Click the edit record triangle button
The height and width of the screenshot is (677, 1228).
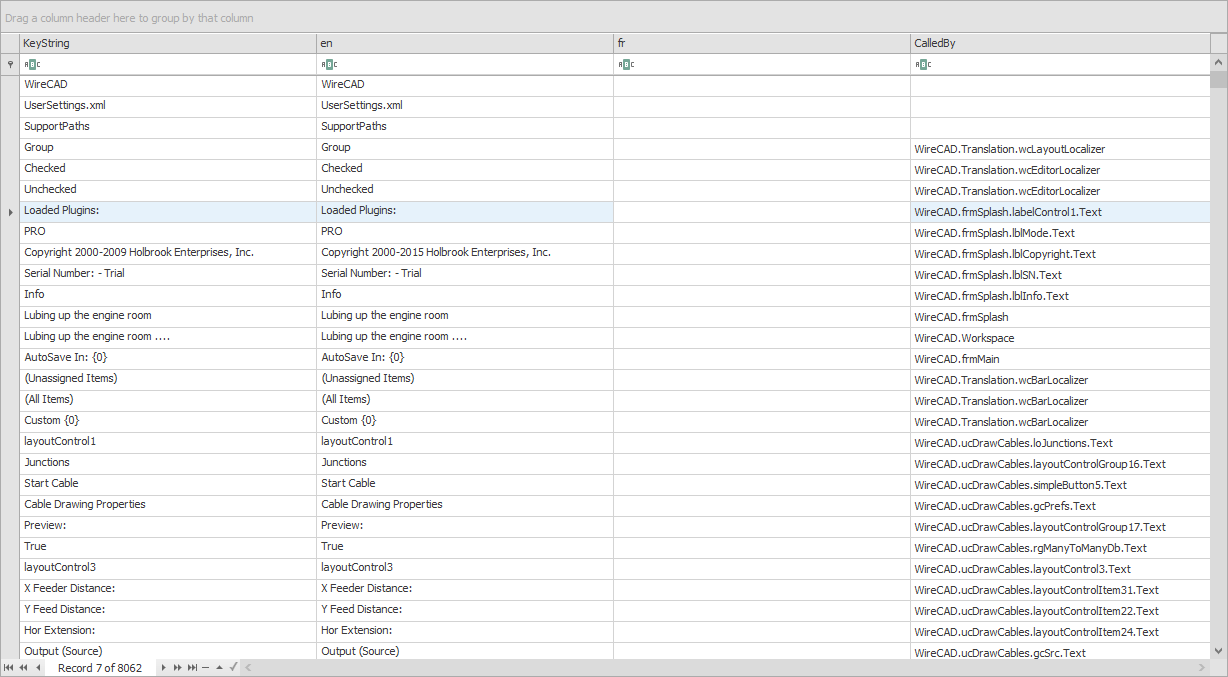coord(219,667)
